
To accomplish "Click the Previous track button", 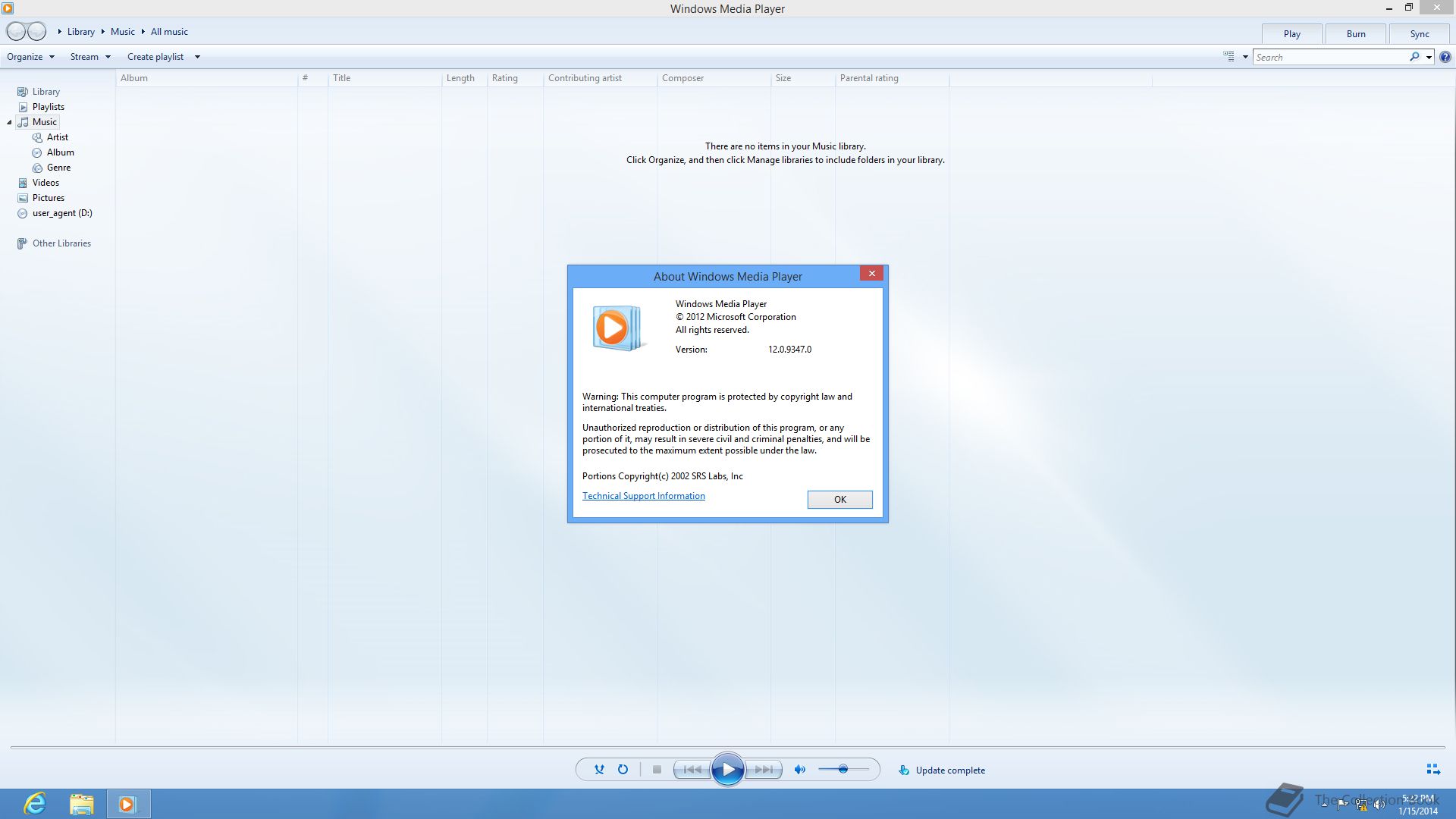I will [x=692, y=770].
